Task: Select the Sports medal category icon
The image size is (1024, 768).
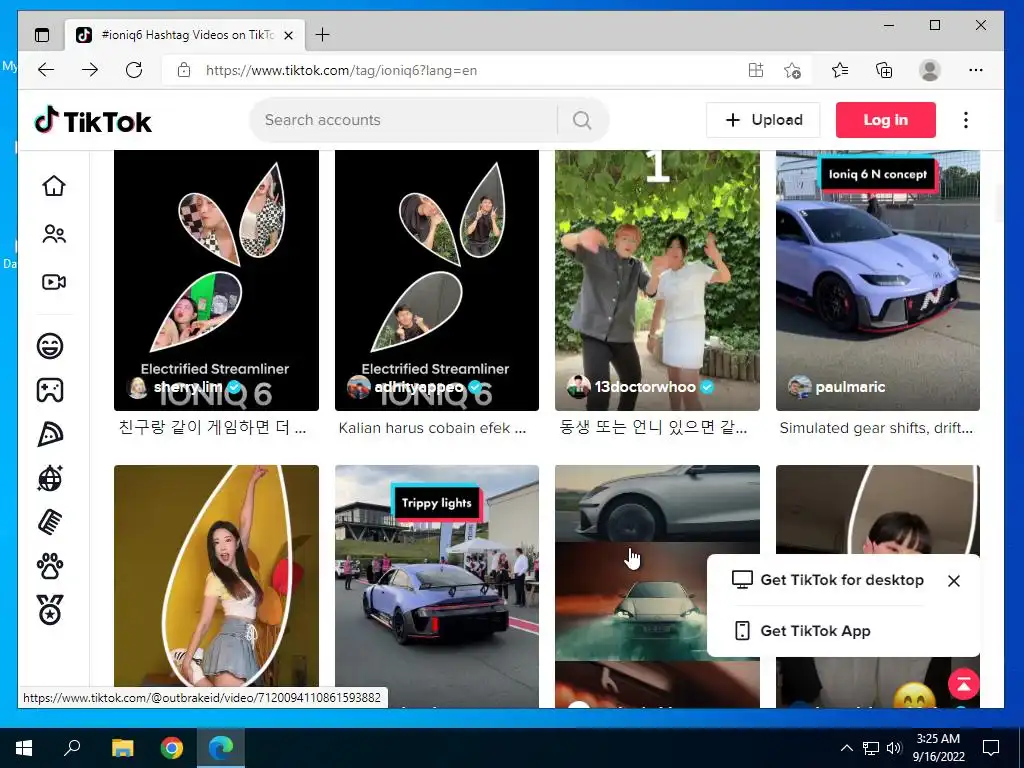Action: [50, 610]
